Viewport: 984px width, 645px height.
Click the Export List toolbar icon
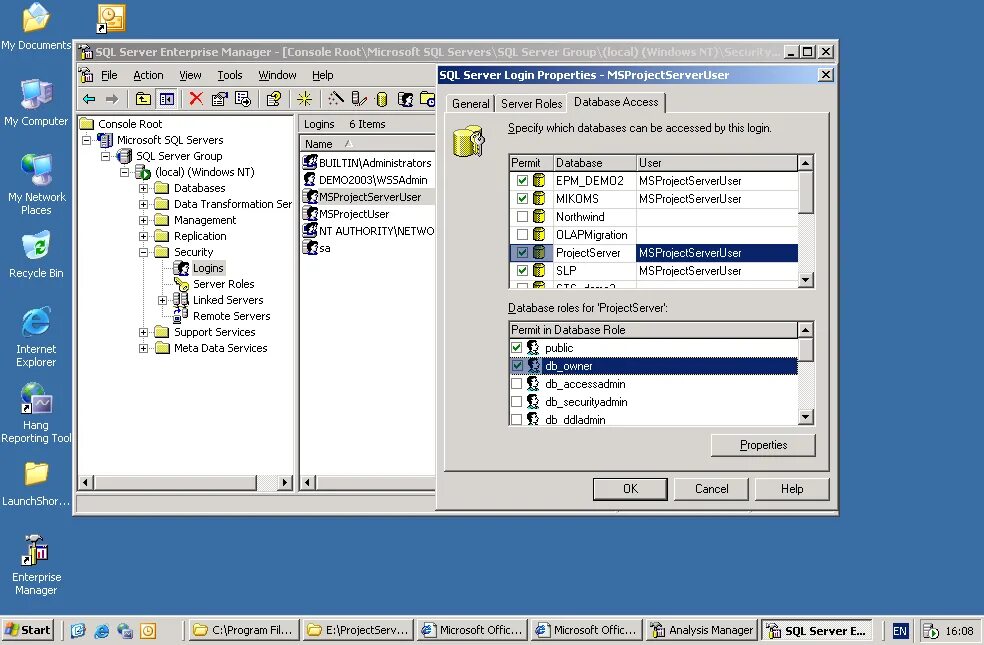tap(242, 99)
